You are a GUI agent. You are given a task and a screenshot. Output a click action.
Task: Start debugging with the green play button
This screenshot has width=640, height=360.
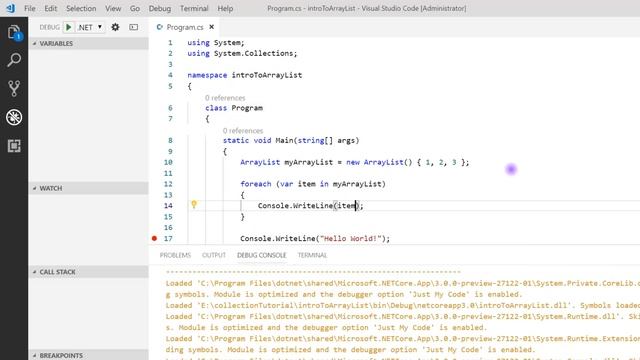tap(69, 27)
